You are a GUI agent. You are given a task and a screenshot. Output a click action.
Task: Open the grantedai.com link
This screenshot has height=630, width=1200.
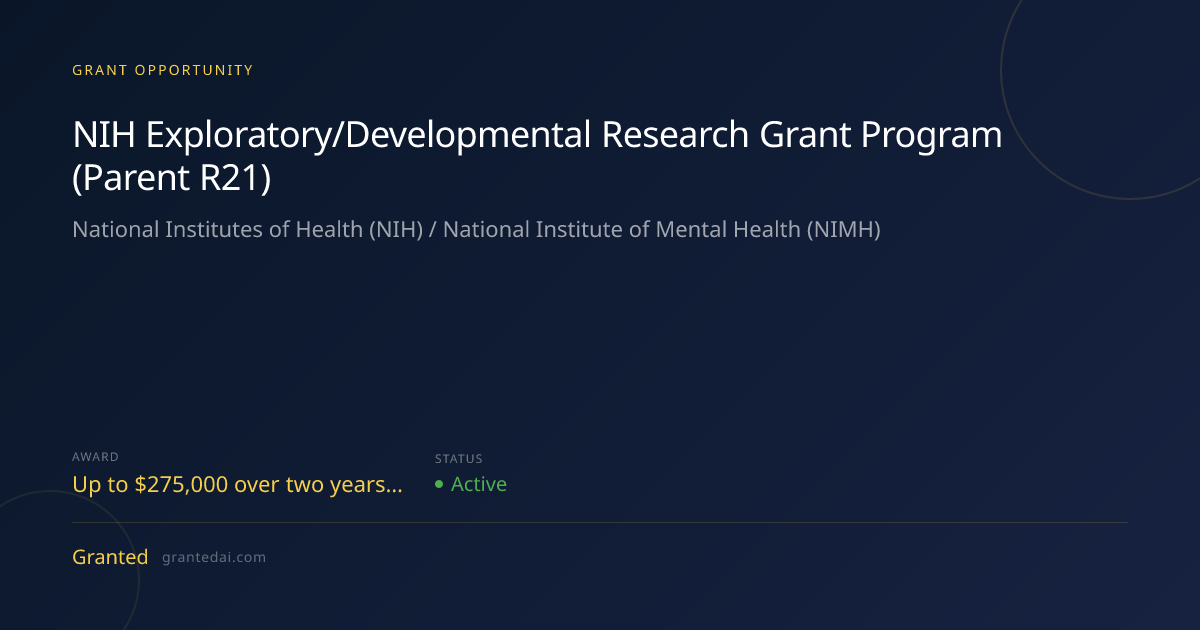point(214,558)
